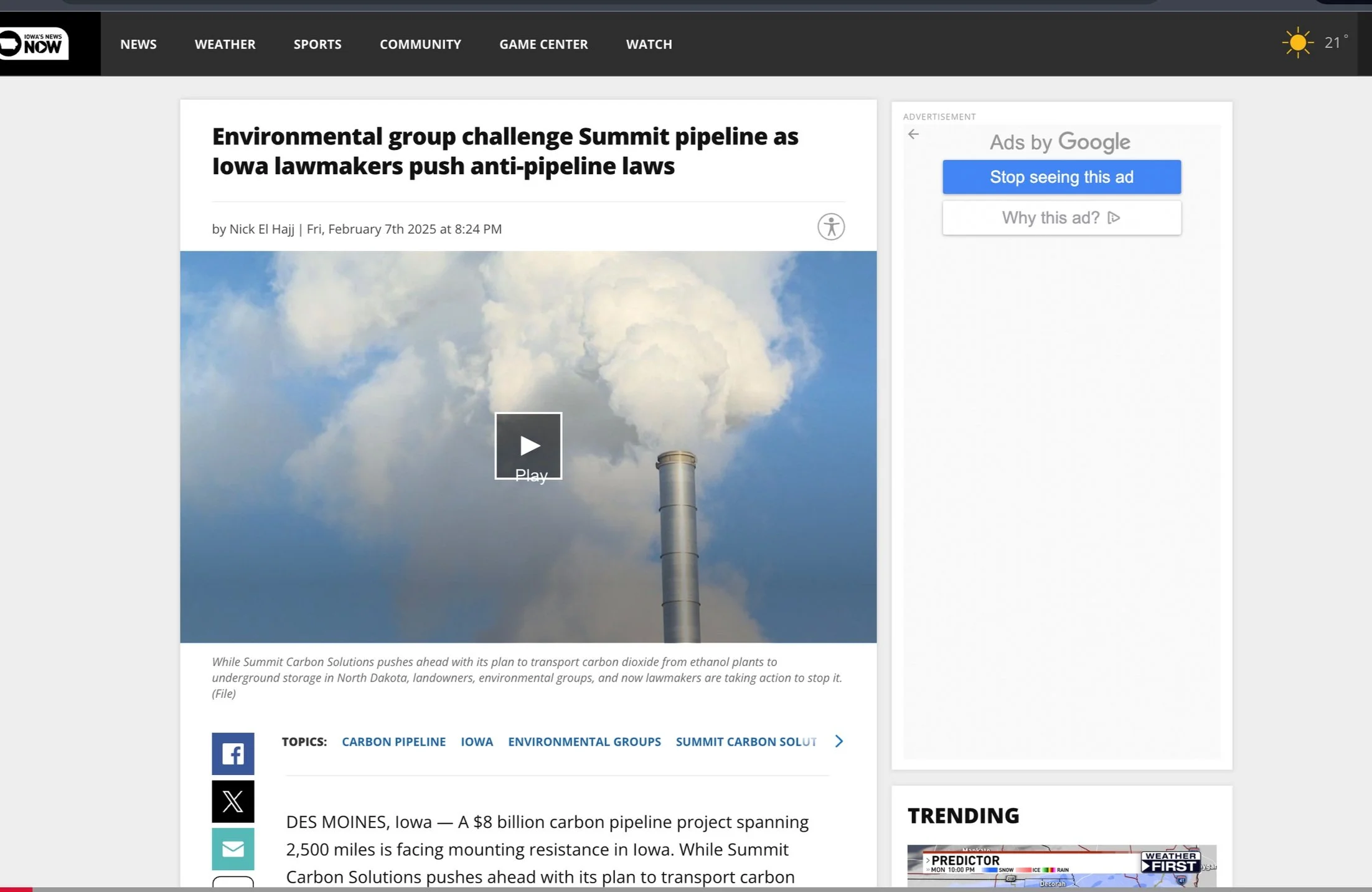Click the Iowa's News Now logo
This screenshot has width=1372, height=892.
(x=35, y=44)
